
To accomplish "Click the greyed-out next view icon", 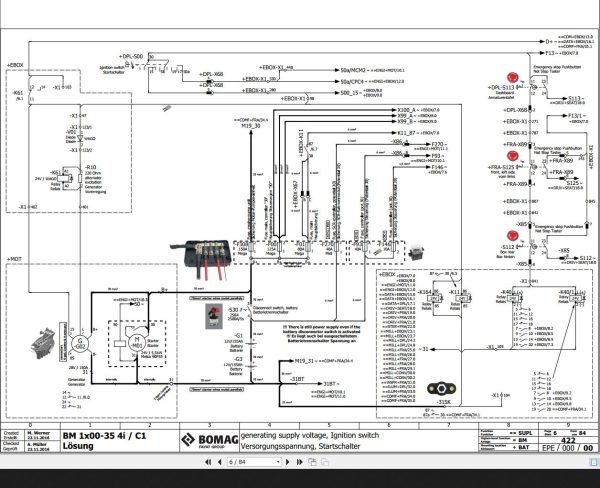I will tap(324, 462).
